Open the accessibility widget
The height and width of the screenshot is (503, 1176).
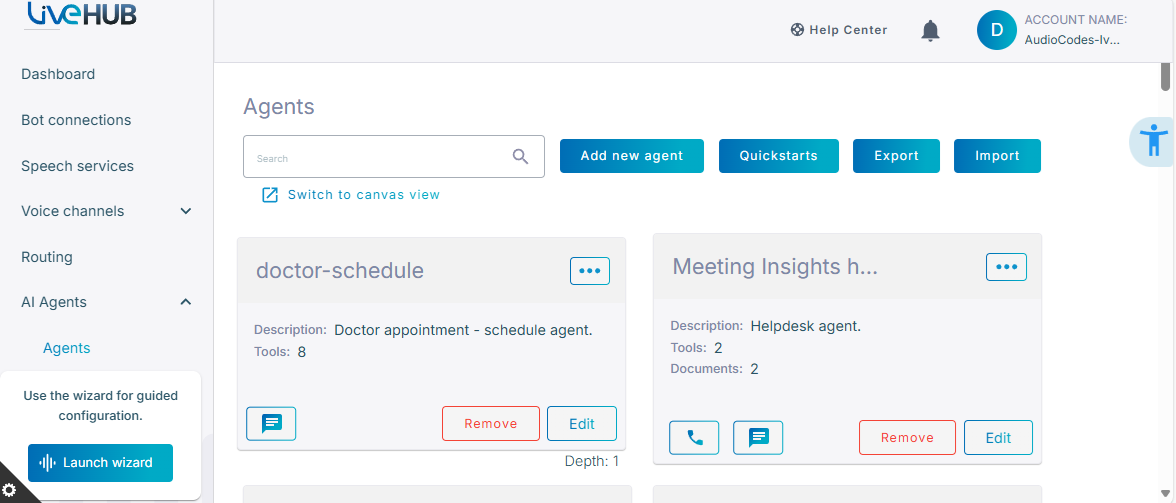pyautogui.click(x=1153, y=141)
